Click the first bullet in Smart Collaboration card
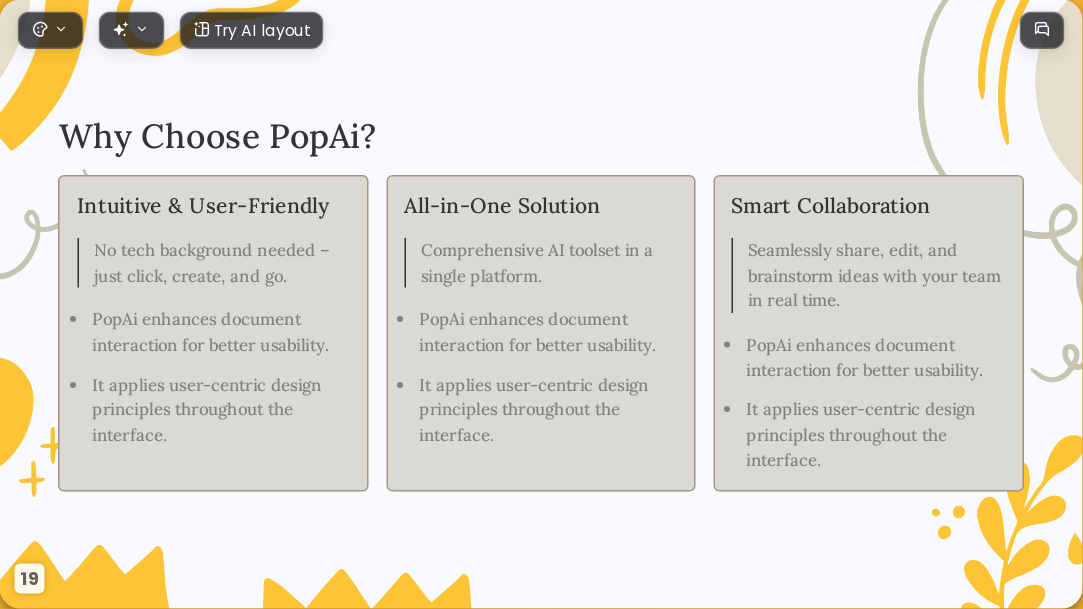This screenshot has height=609, width=1083. coord(863,358)
